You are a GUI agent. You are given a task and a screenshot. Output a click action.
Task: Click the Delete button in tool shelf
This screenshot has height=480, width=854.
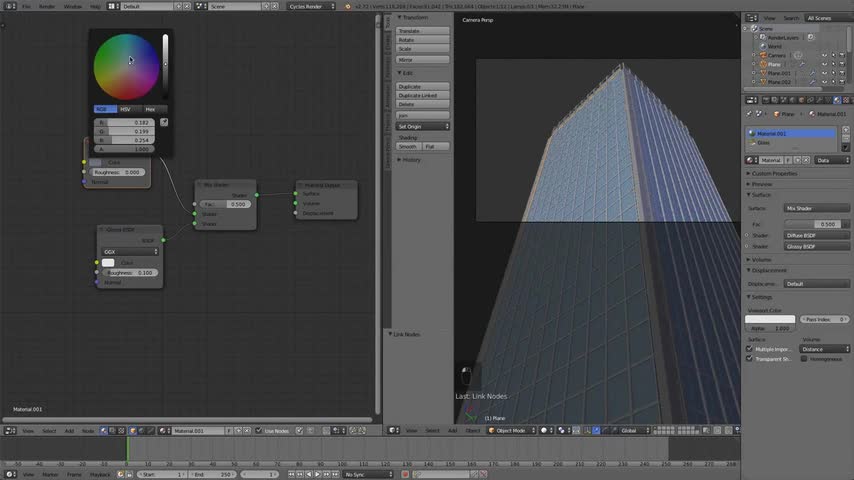pyautogui.click(x=423, y=104)
